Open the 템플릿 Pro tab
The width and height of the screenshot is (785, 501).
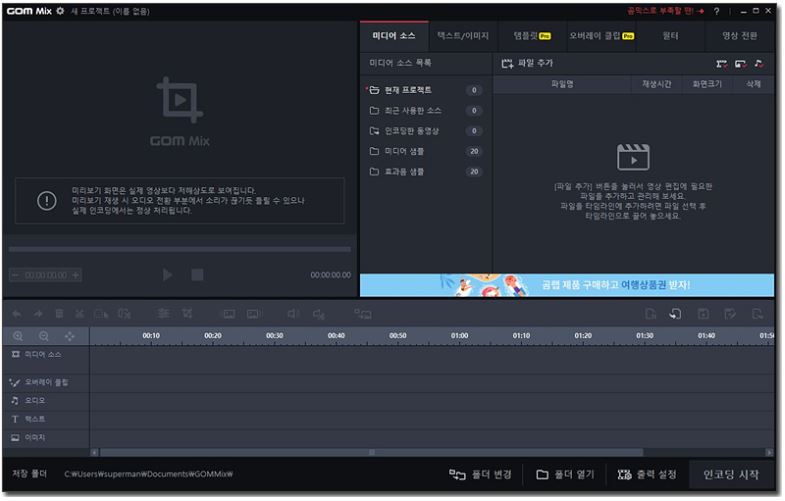532,36
